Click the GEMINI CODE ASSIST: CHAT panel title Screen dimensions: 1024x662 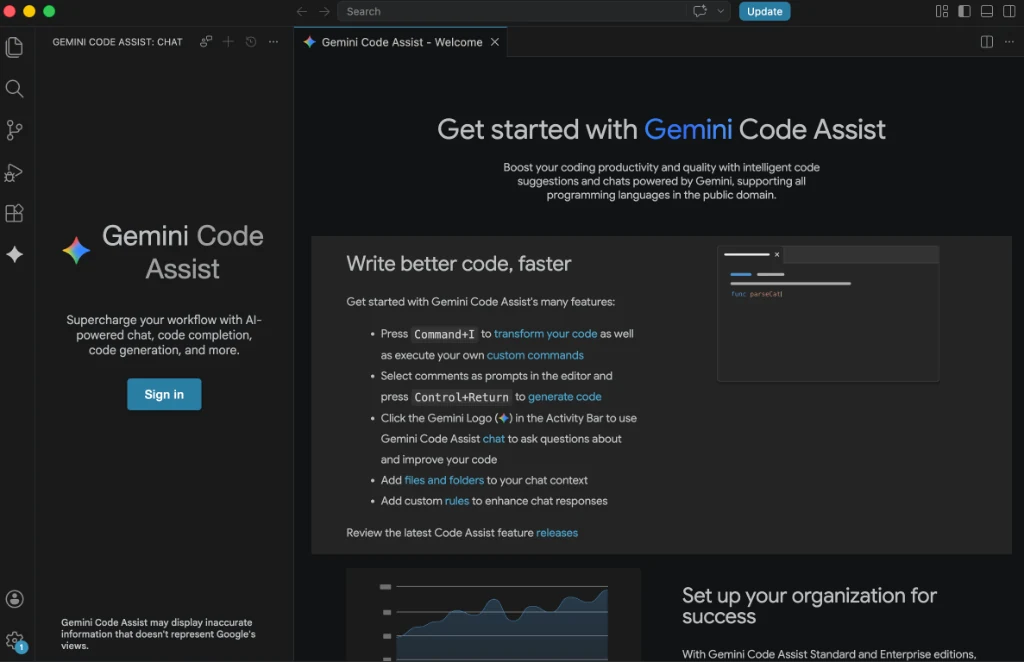coord(118,42)
